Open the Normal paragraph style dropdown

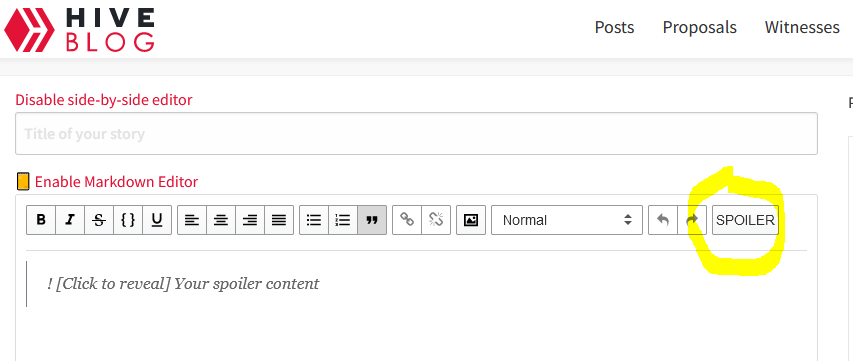click(x=567, y=220)
